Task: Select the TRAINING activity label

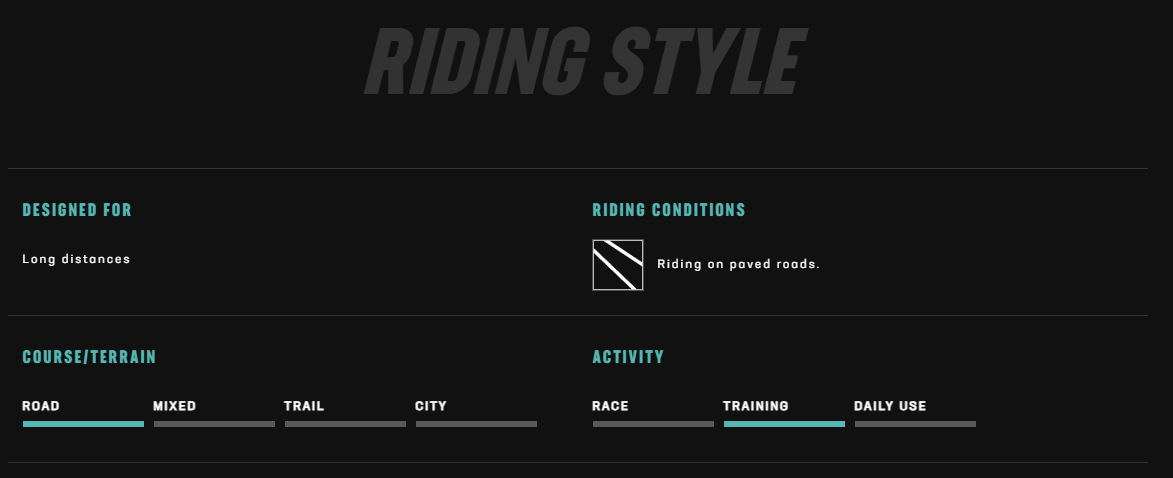Action: (x=756, y=406)
